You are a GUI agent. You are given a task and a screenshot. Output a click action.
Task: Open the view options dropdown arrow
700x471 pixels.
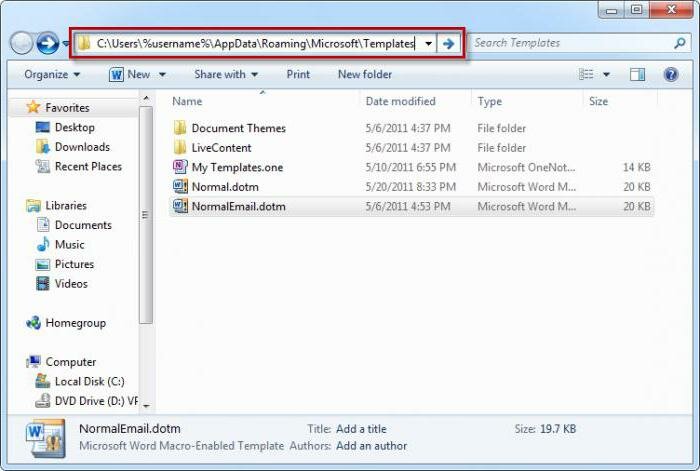pyautogui.click(x=606, y=75)
